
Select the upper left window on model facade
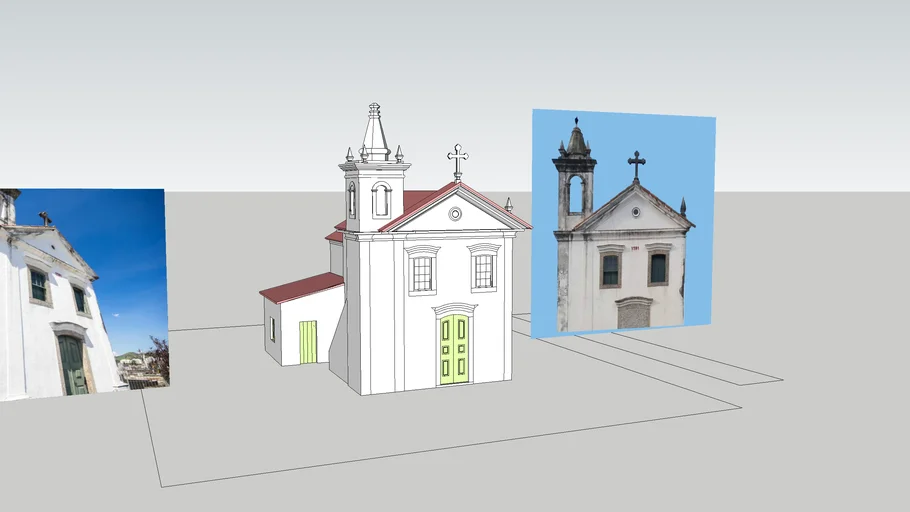point(422,272)
